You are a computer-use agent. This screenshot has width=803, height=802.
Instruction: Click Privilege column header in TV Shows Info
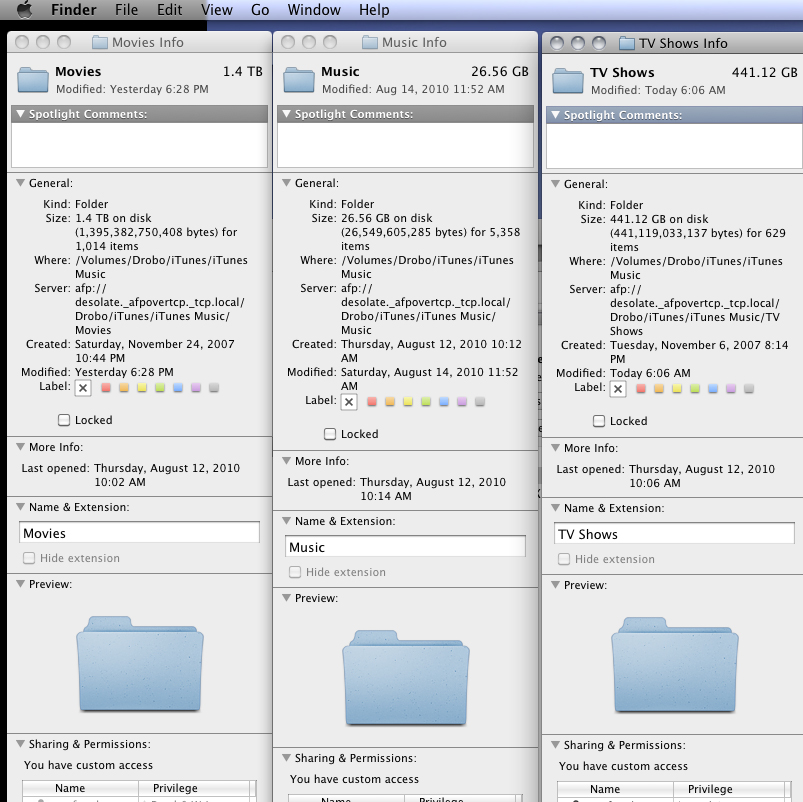point(729,789)
